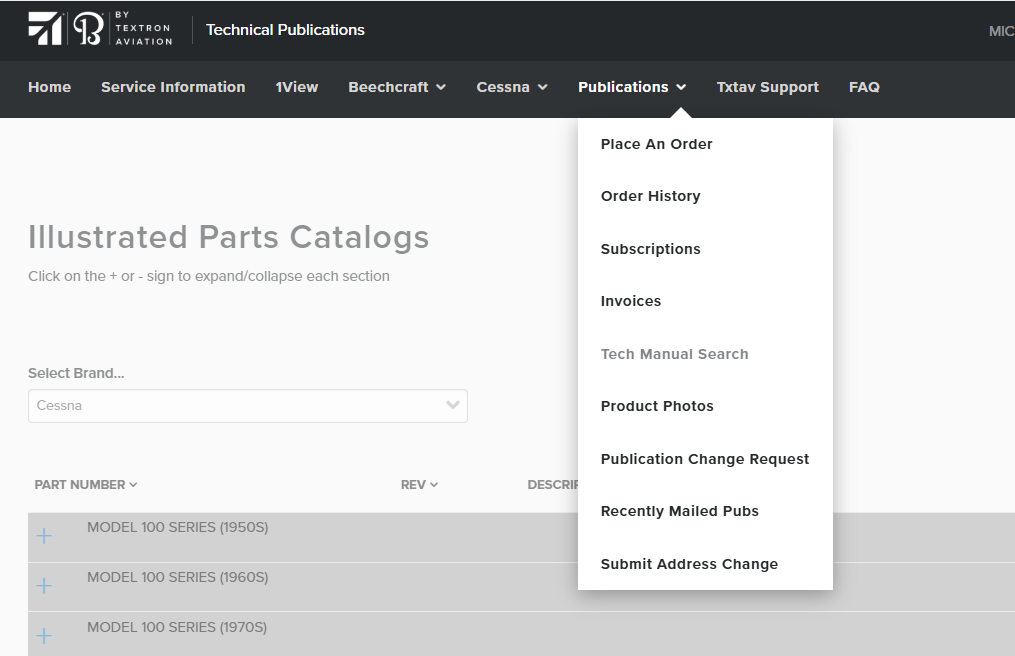Open Recently Mailed Pubs menu entry
1015x656 pixels.
(x=680, y=511)
